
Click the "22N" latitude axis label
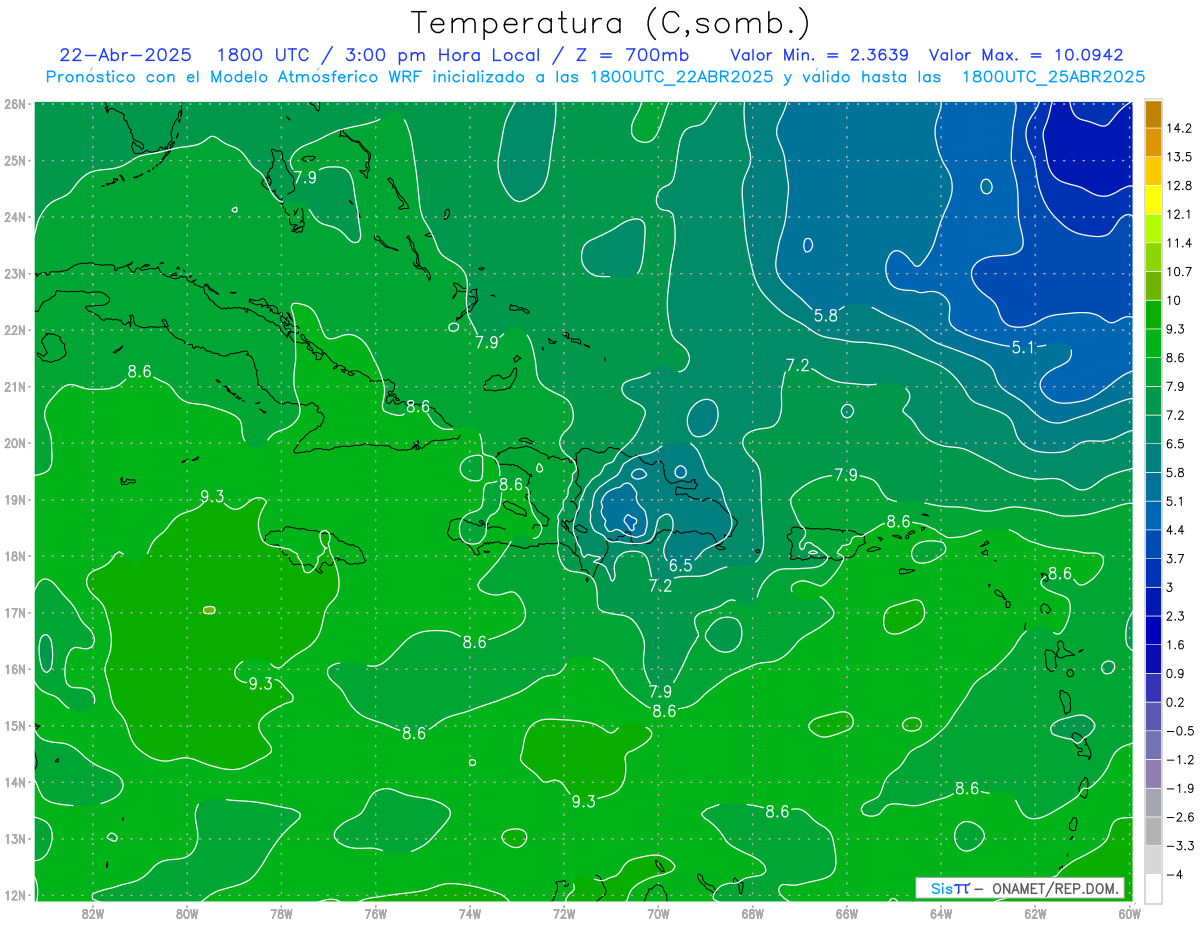click(x=15, y=330)
